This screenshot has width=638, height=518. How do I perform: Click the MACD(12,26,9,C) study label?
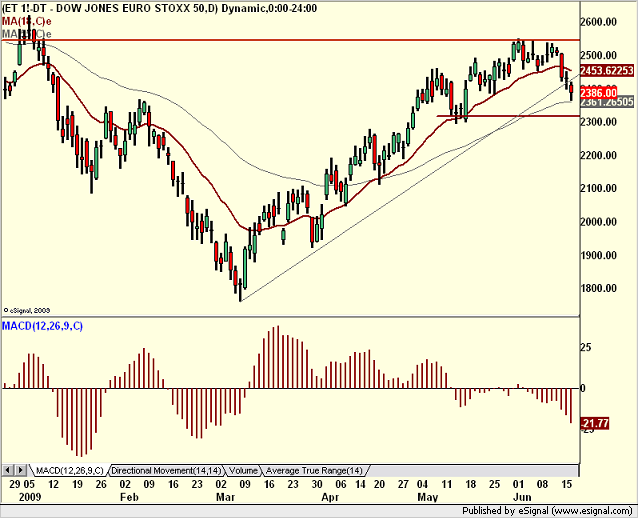click(x=42, y=326)
